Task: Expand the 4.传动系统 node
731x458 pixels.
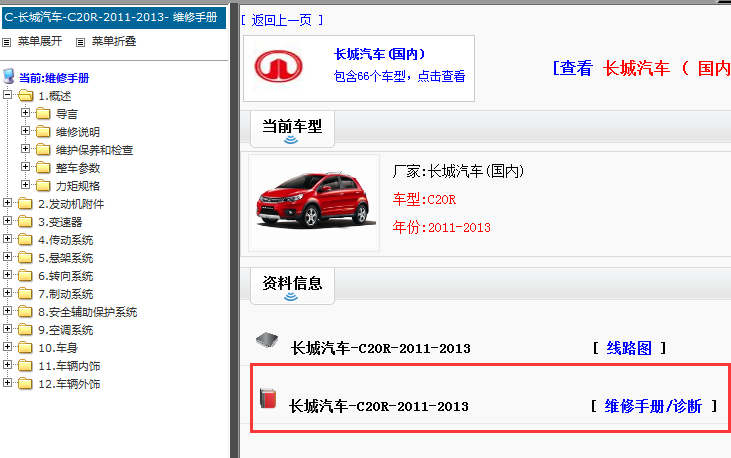Action: (x=7, y=238)
